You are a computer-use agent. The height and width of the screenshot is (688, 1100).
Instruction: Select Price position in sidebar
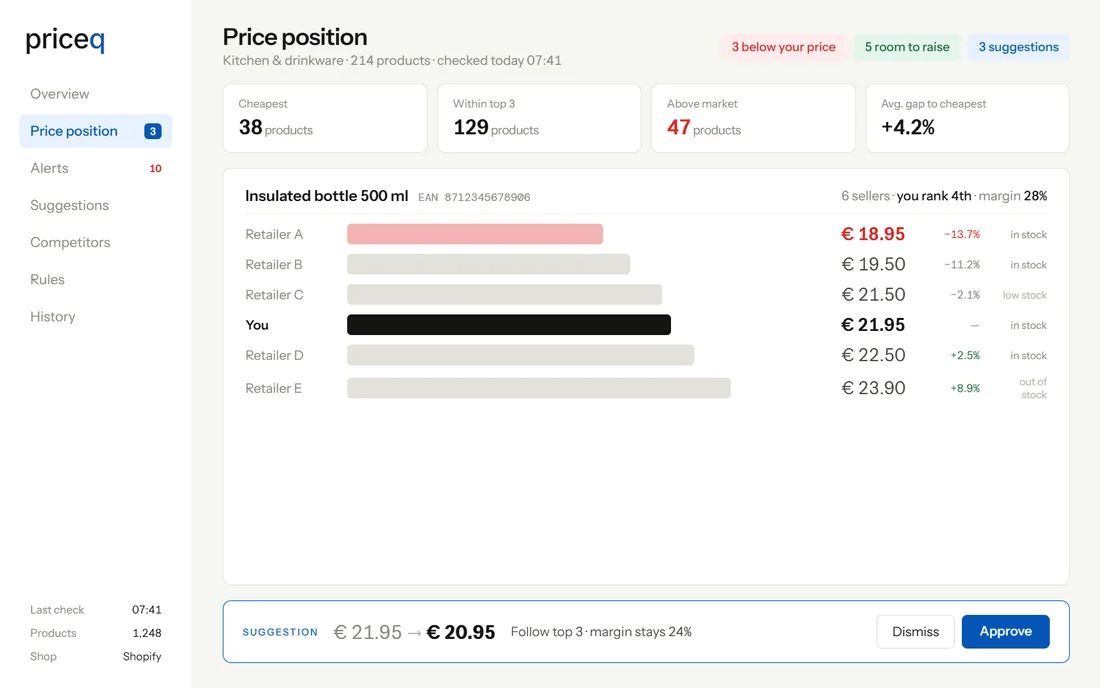pos(95,131)
